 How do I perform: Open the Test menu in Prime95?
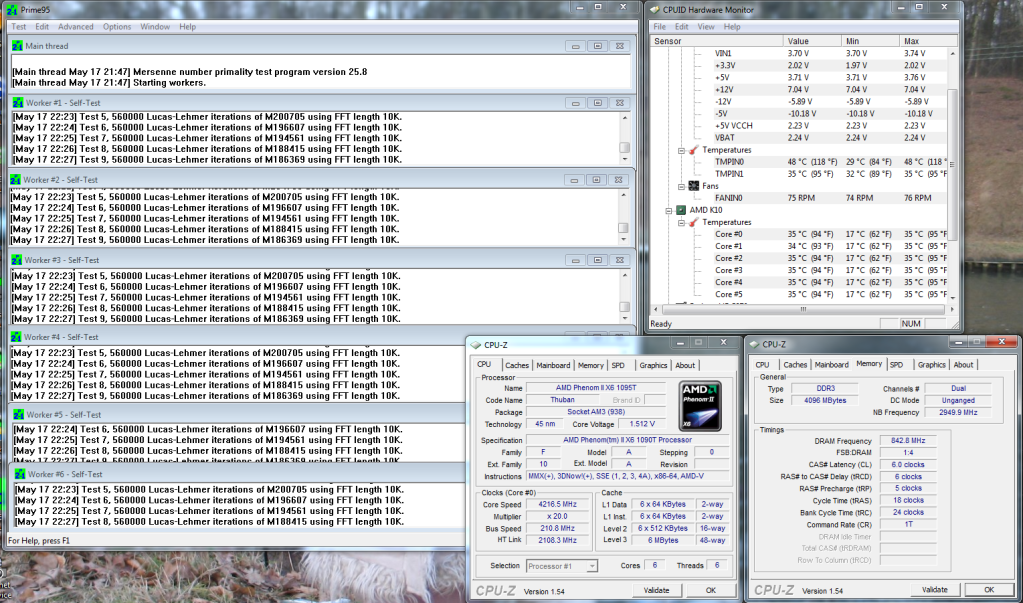[19, 27]
